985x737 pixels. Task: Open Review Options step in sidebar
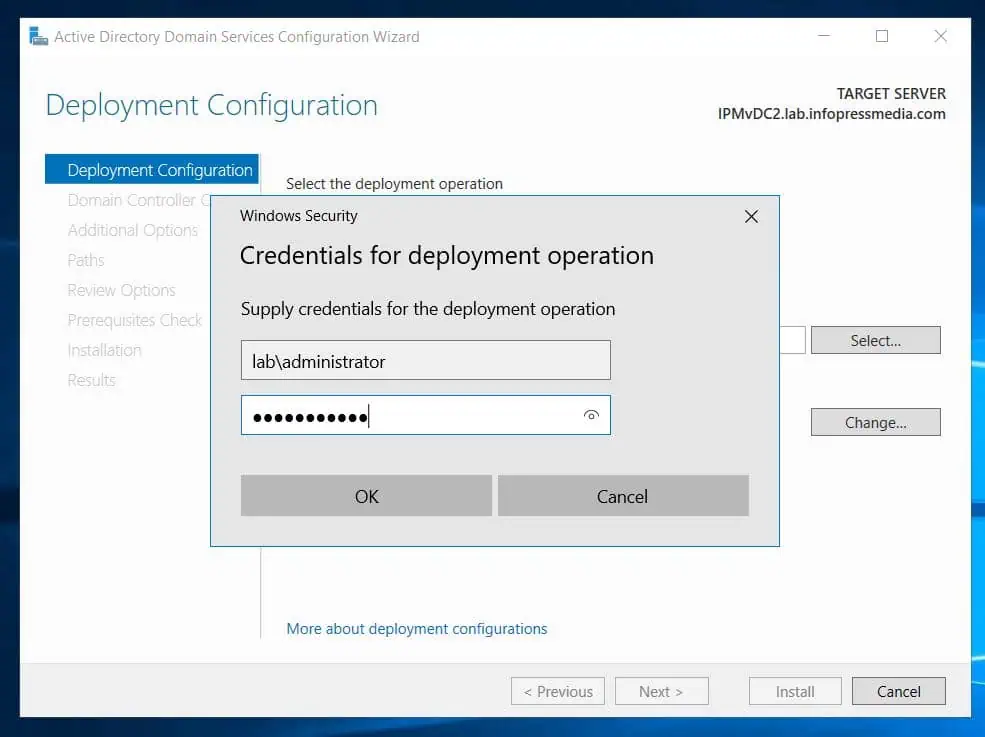pos(121,290)
